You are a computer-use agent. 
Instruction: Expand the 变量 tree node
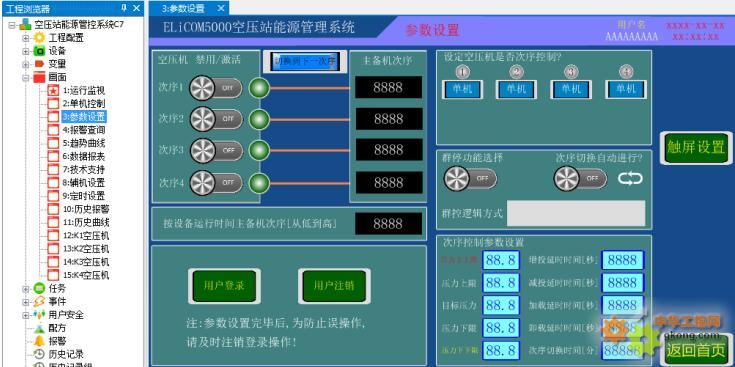tap(26, 64)
